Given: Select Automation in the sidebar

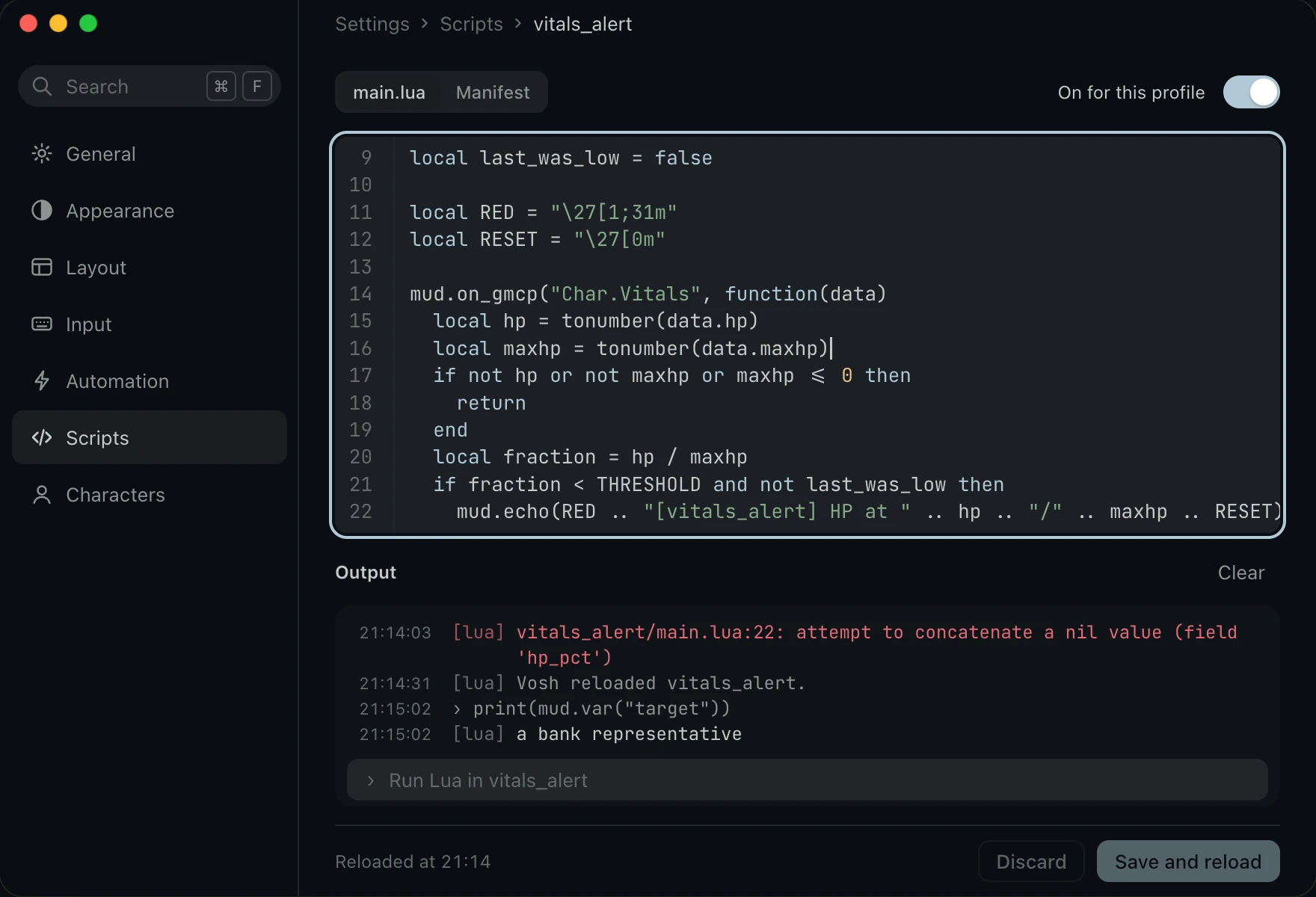Looking at the screenshot, I should coord(150,381).
